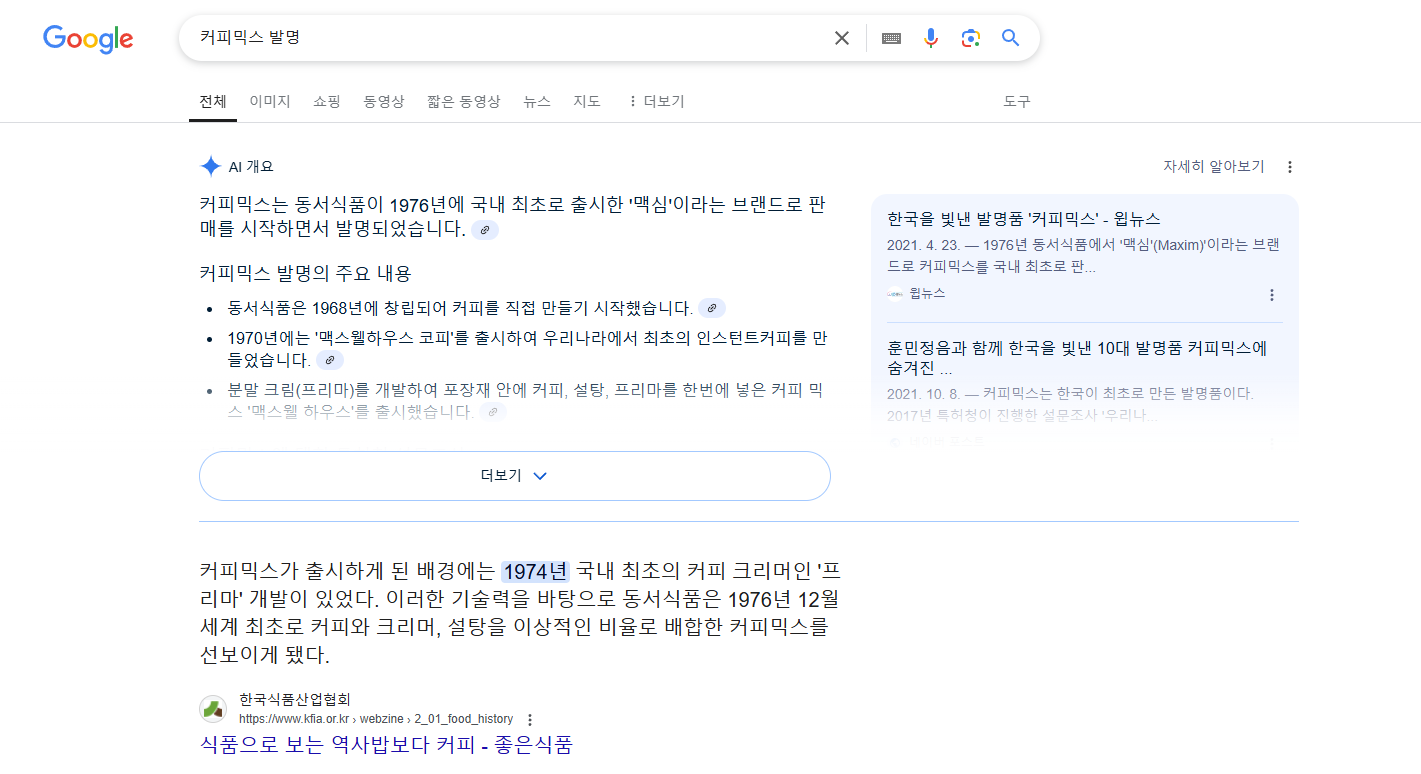This screenshot has height=774, width=1421.
Task: Switch to the 뉴스 tab
Action: (536, 101)
